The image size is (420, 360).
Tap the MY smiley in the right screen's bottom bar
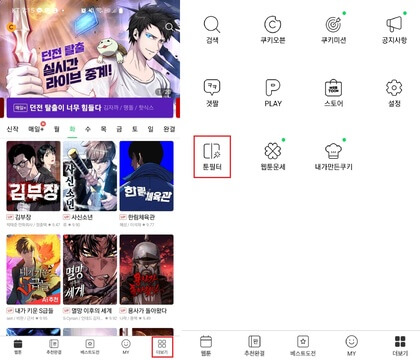[x=351, y=345]
